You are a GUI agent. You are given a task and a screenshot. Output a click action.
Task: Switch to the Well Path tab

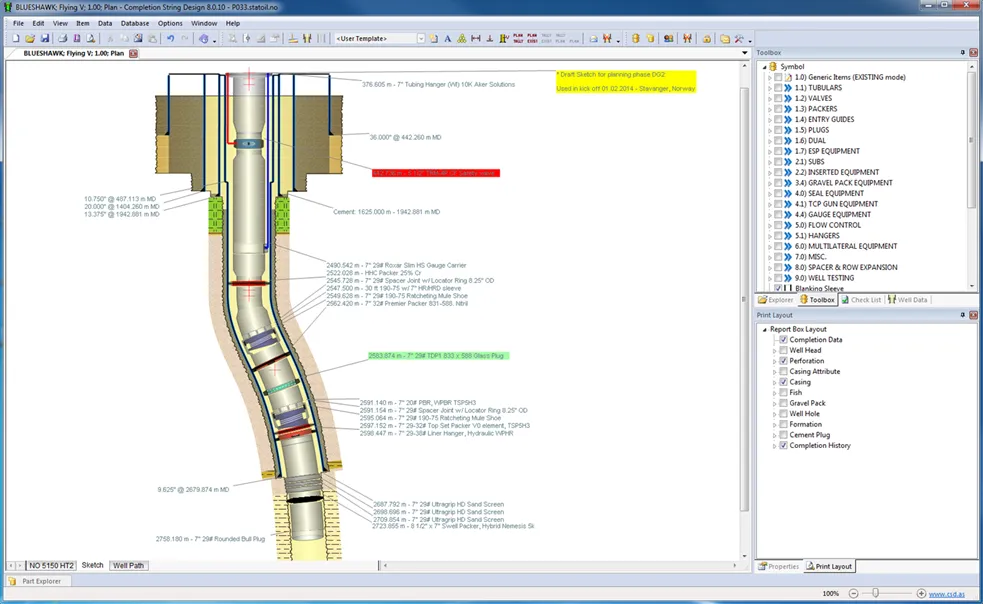click(128, 566)
